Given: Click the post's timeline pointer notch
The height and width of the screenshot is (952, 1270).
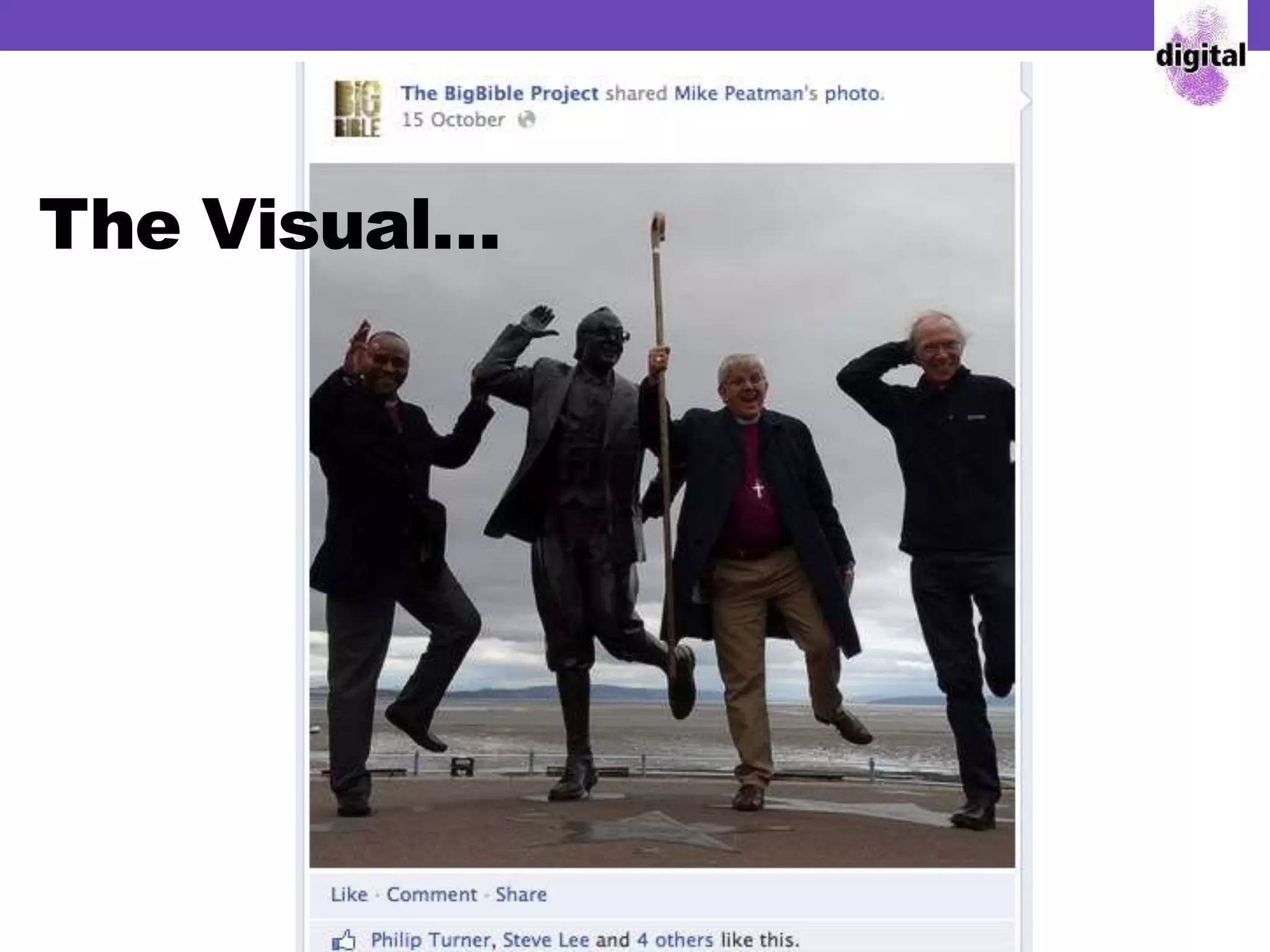Looking at the screenshot, I should (1026, 99).
